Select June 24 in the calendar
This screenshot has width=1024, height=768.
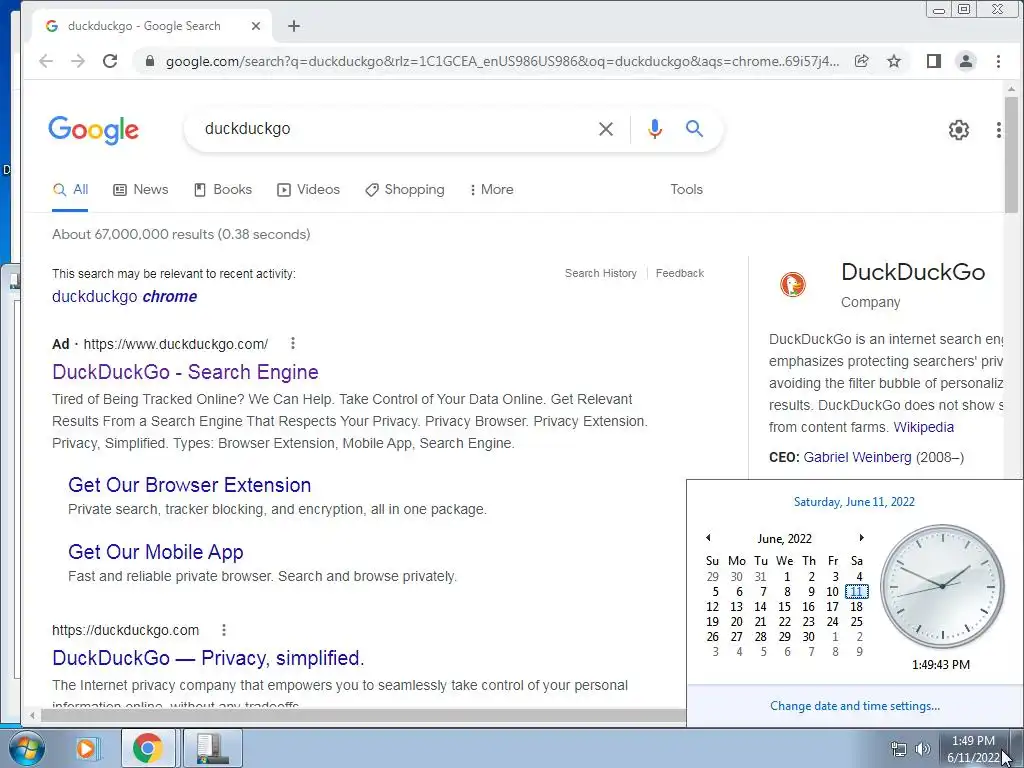pos(832,622)
